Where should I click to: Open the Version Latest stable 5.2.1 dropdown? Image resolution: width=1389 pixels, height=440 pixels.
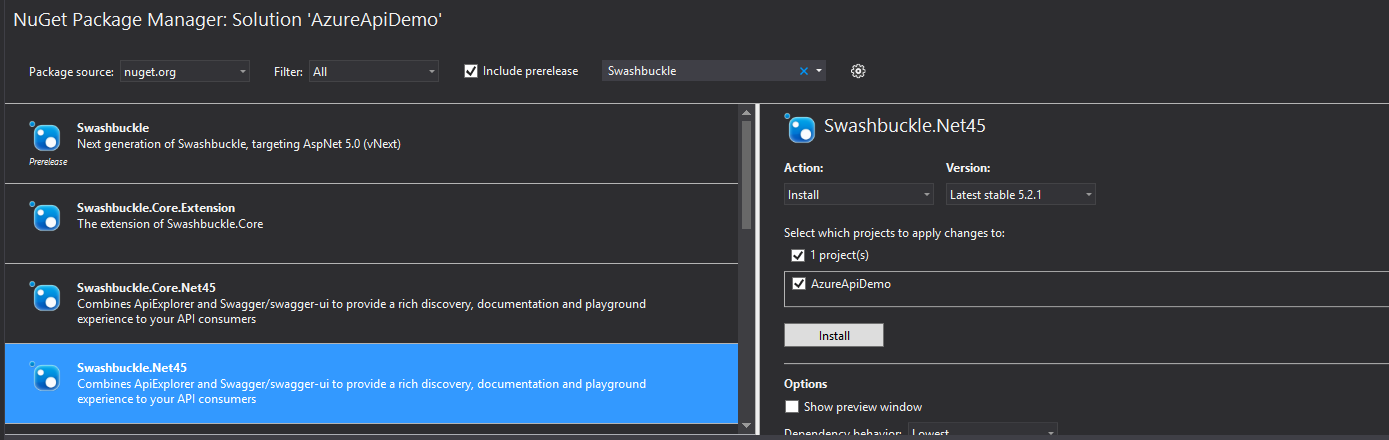[1021, 194]
